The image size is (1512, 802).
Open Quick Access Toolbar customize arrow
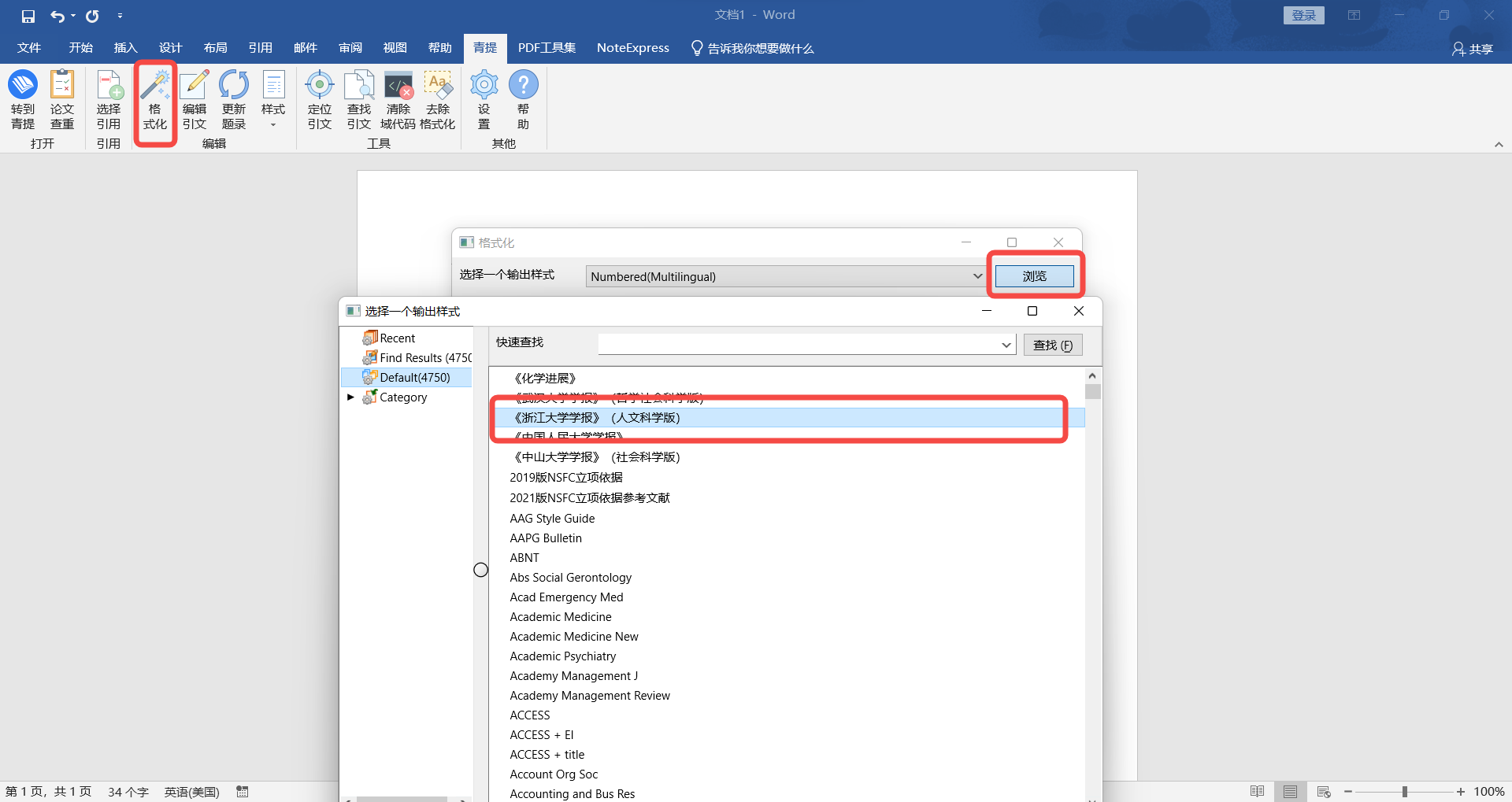coord(120,16)
